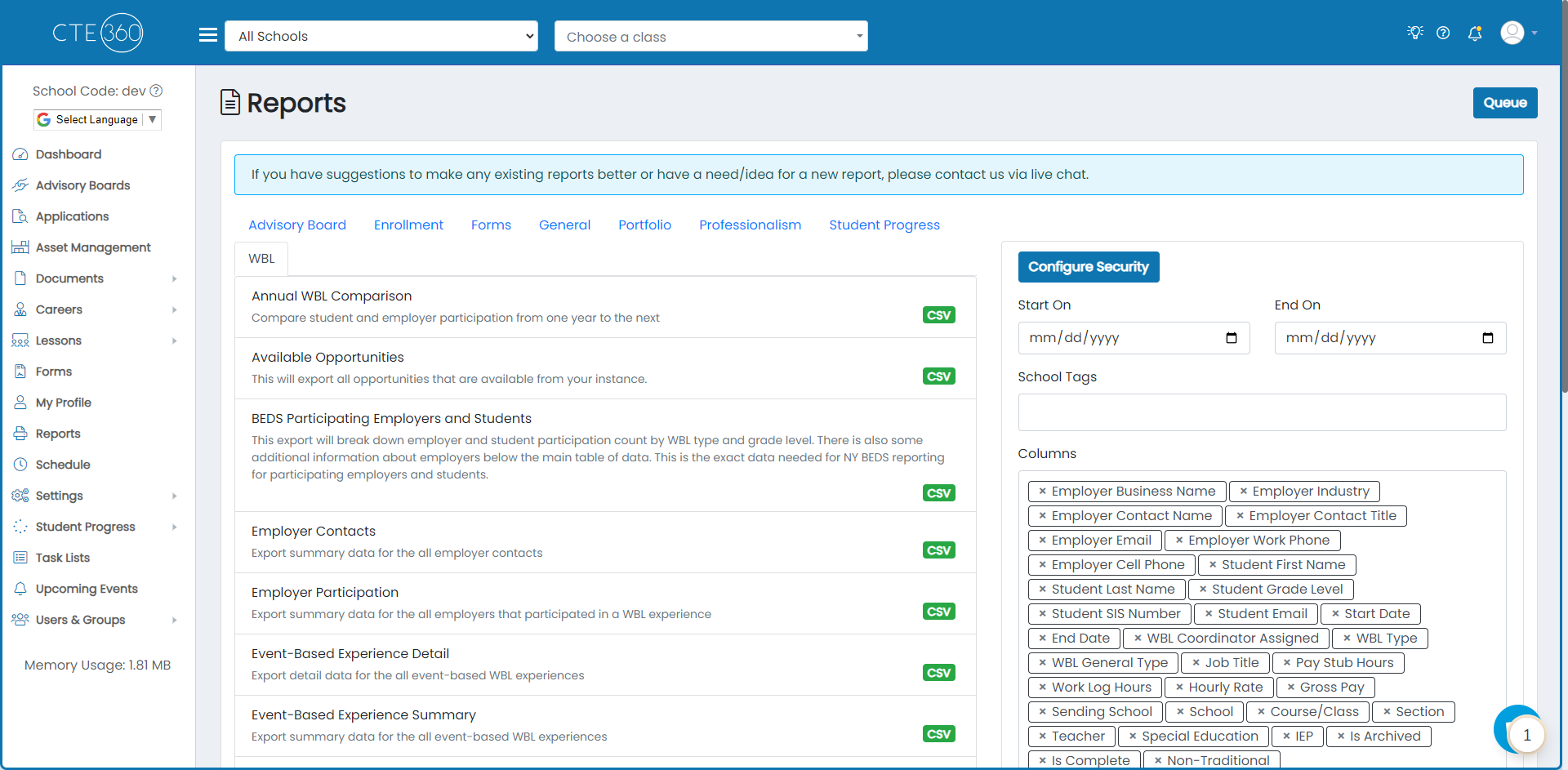The width and height of the screenshot is (1568, 770).
Task: Select the WBL tab
Action: [x=261, y=258]
